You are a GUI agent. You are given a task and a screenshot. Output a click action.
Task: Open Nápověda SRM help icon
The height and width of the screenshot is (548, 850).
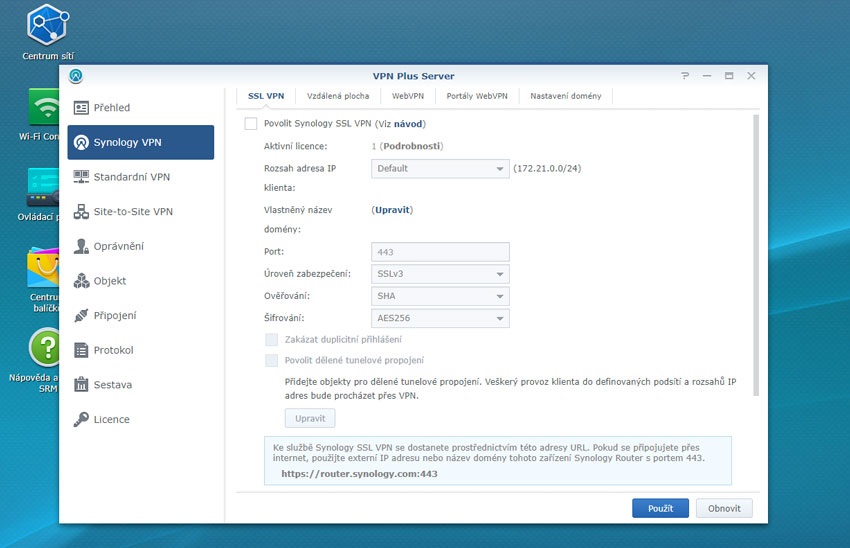coord(44,347)
